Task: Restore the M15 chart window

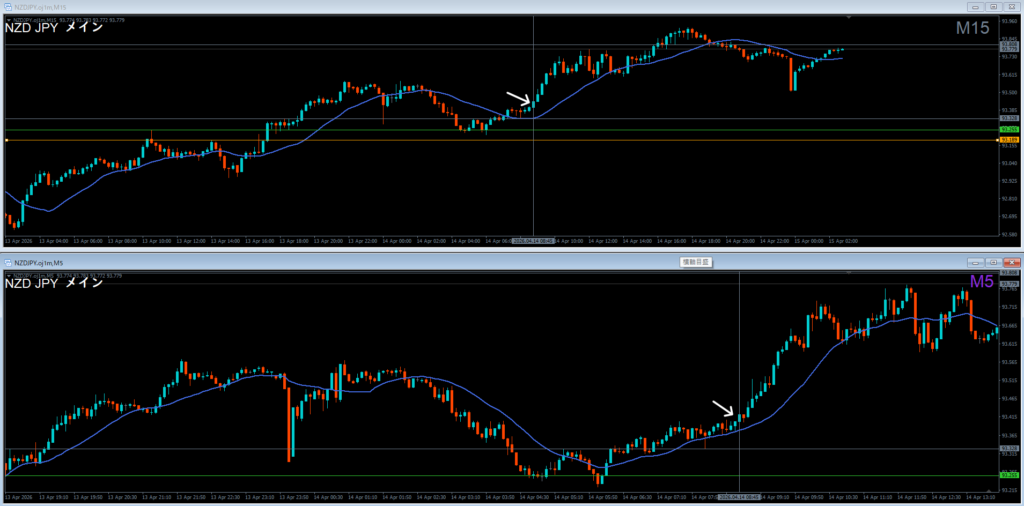Action: 993,5
